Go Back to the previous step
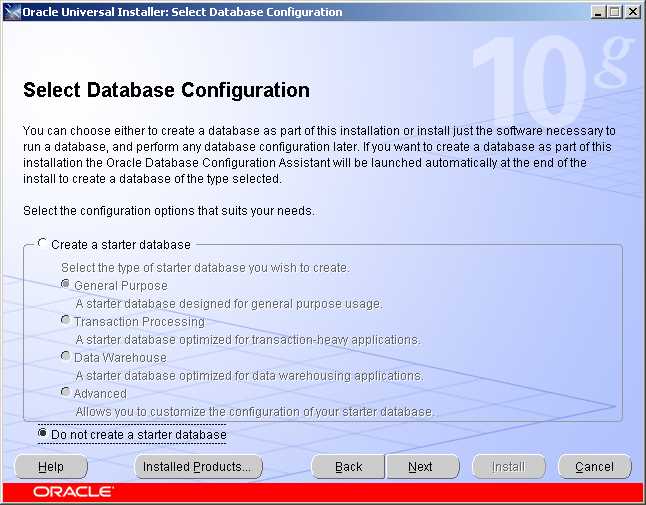The image size is (646, 505). (x=348, y=467)
